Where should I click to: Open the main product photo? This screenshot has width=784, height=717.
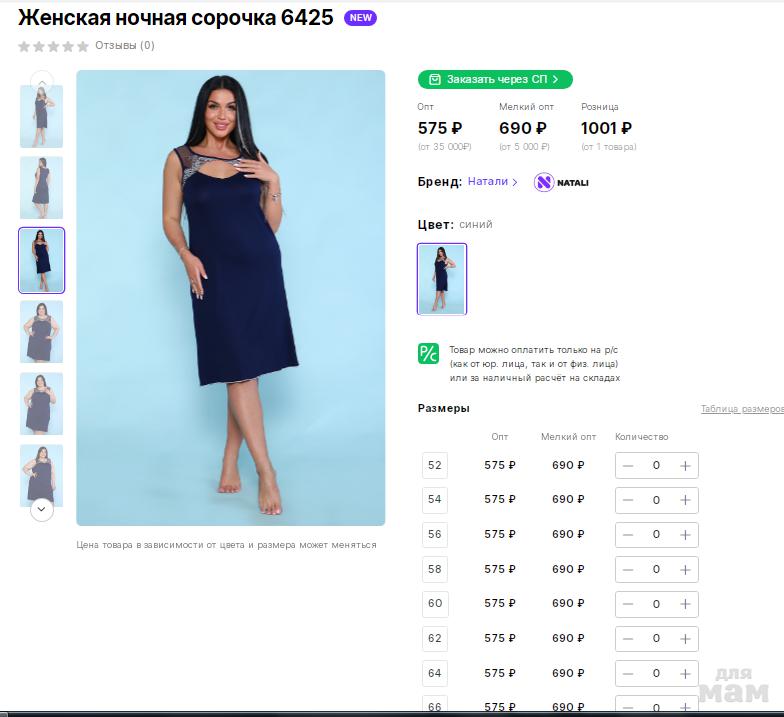[x=230, y=297]
